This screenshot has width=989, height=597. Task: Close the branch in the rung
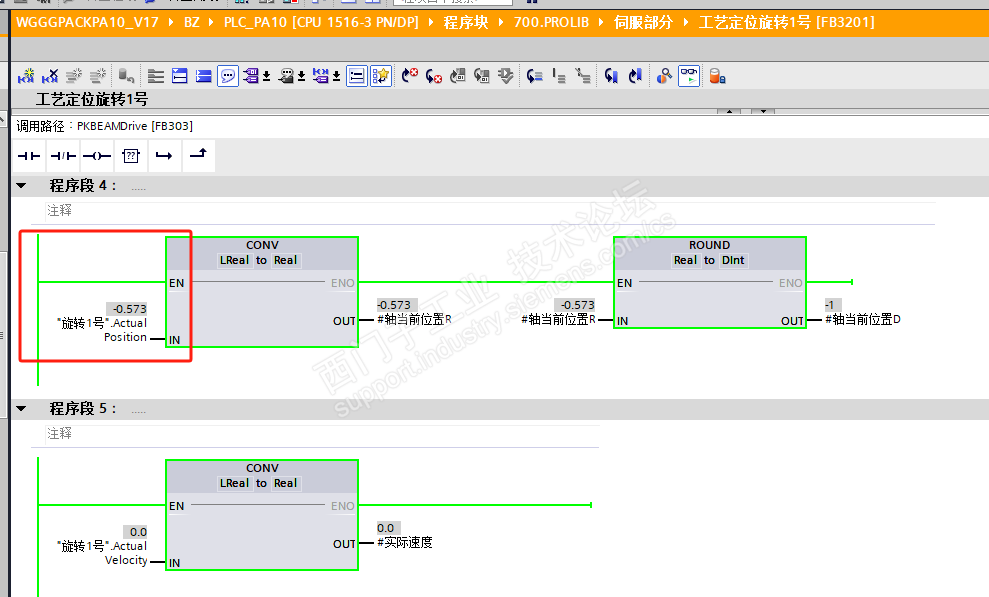(198, 156)
